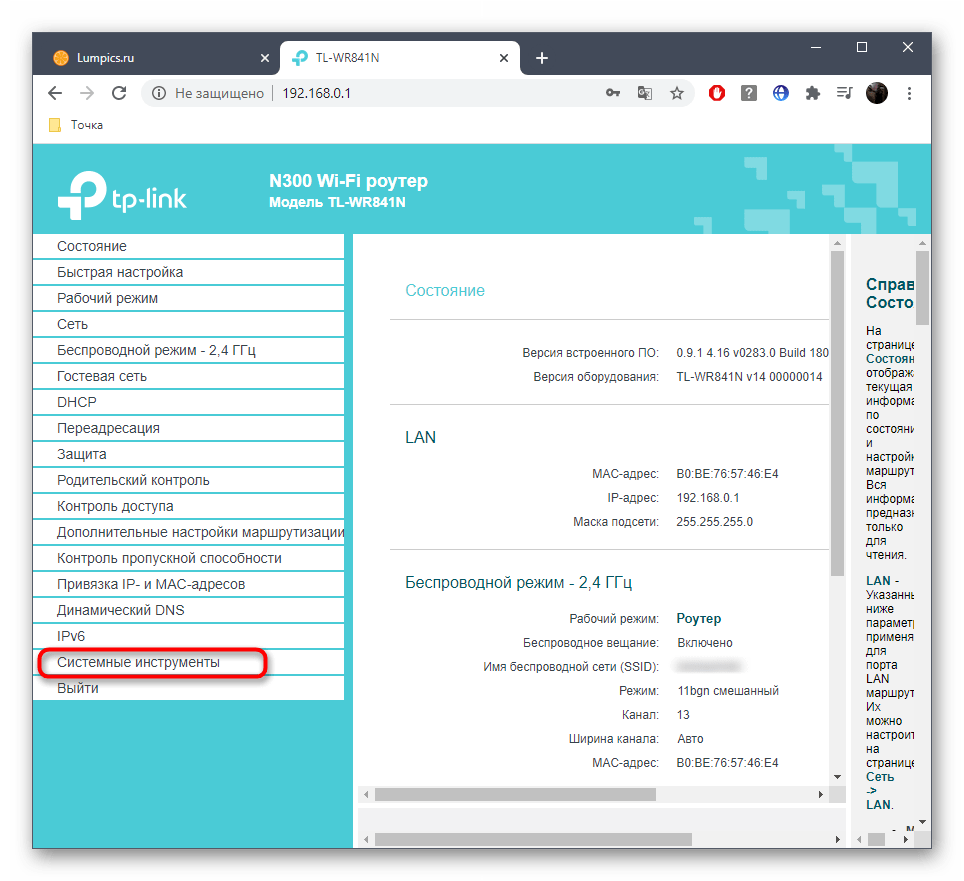Click the help panel vertical scrollbar thumb
The height and width of the screenshot is (881, 964).
tap(922, 288)
